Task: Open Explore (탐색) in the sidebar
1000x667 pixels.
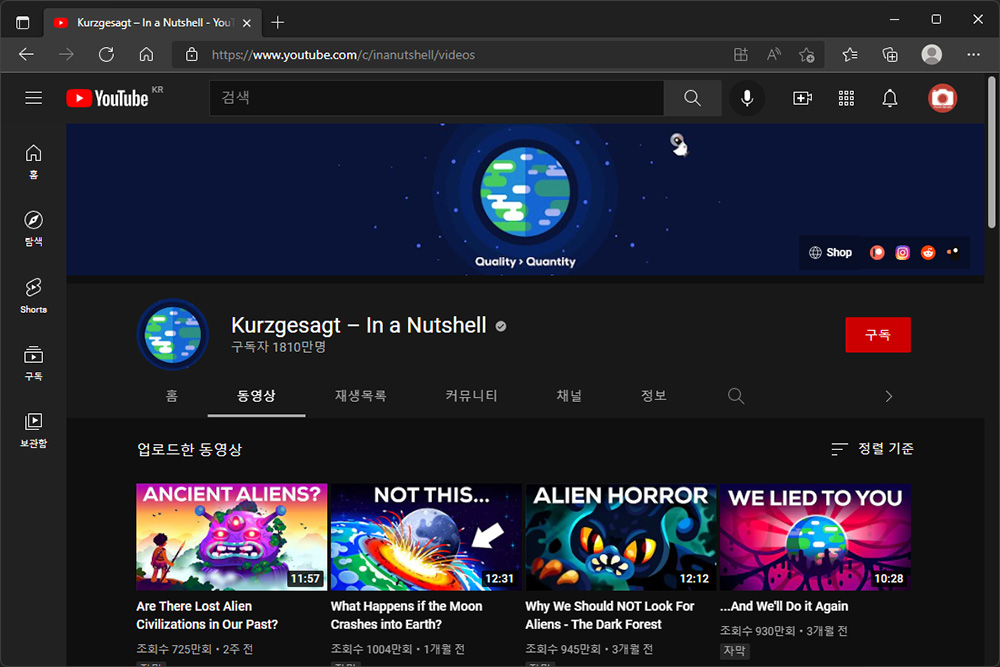Action: [x=34, y=228]
